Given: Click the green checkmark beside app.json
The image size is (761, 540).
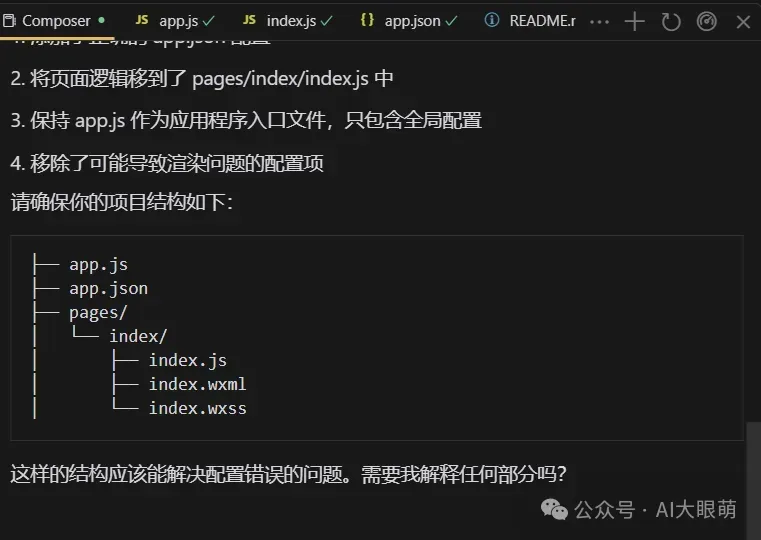Looking at the screenshot, I should [x=451, y=20].
